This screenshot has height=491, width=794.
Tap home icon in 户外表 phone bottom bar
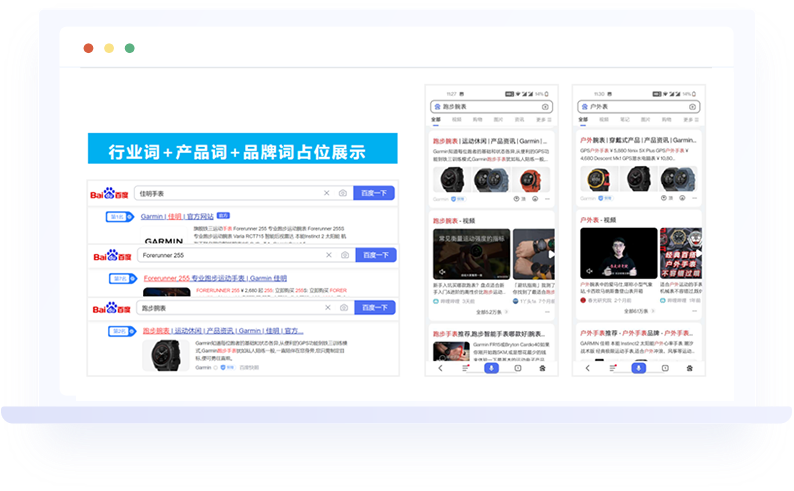tap(690, 369)
